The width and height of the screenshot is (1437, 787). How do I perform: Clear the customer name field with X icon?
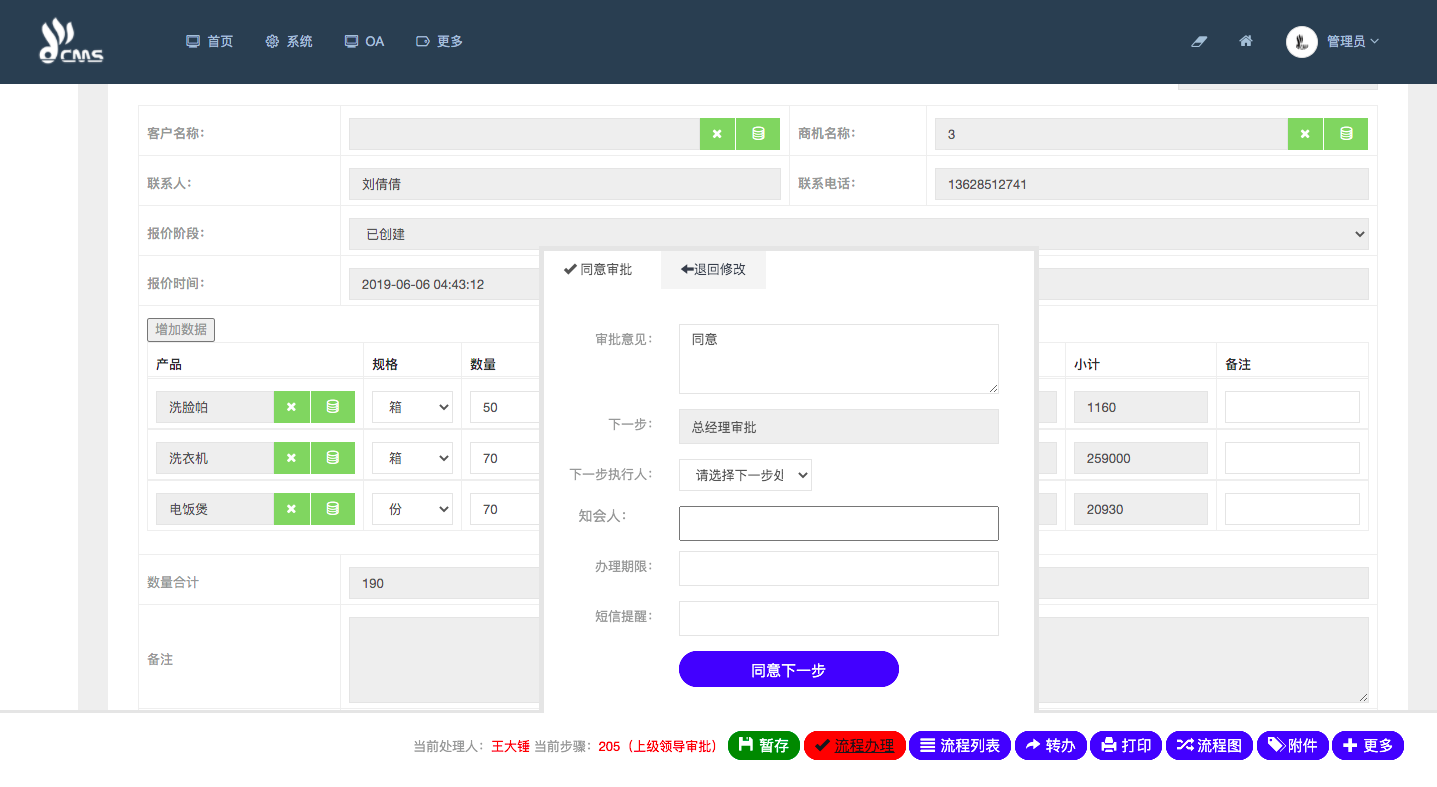[x=717, y=134]
